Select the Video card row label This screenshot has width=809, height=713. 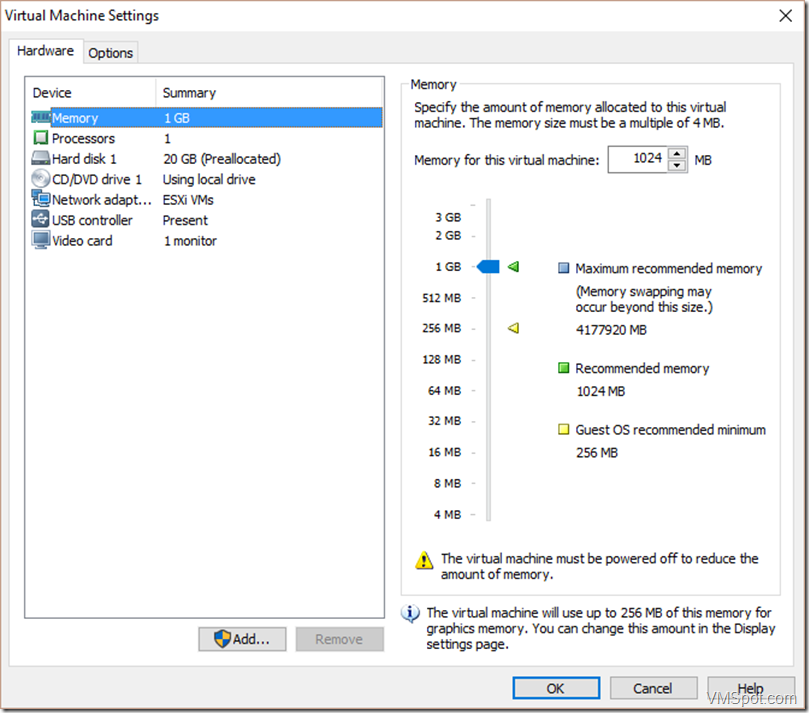pos(82,241)
